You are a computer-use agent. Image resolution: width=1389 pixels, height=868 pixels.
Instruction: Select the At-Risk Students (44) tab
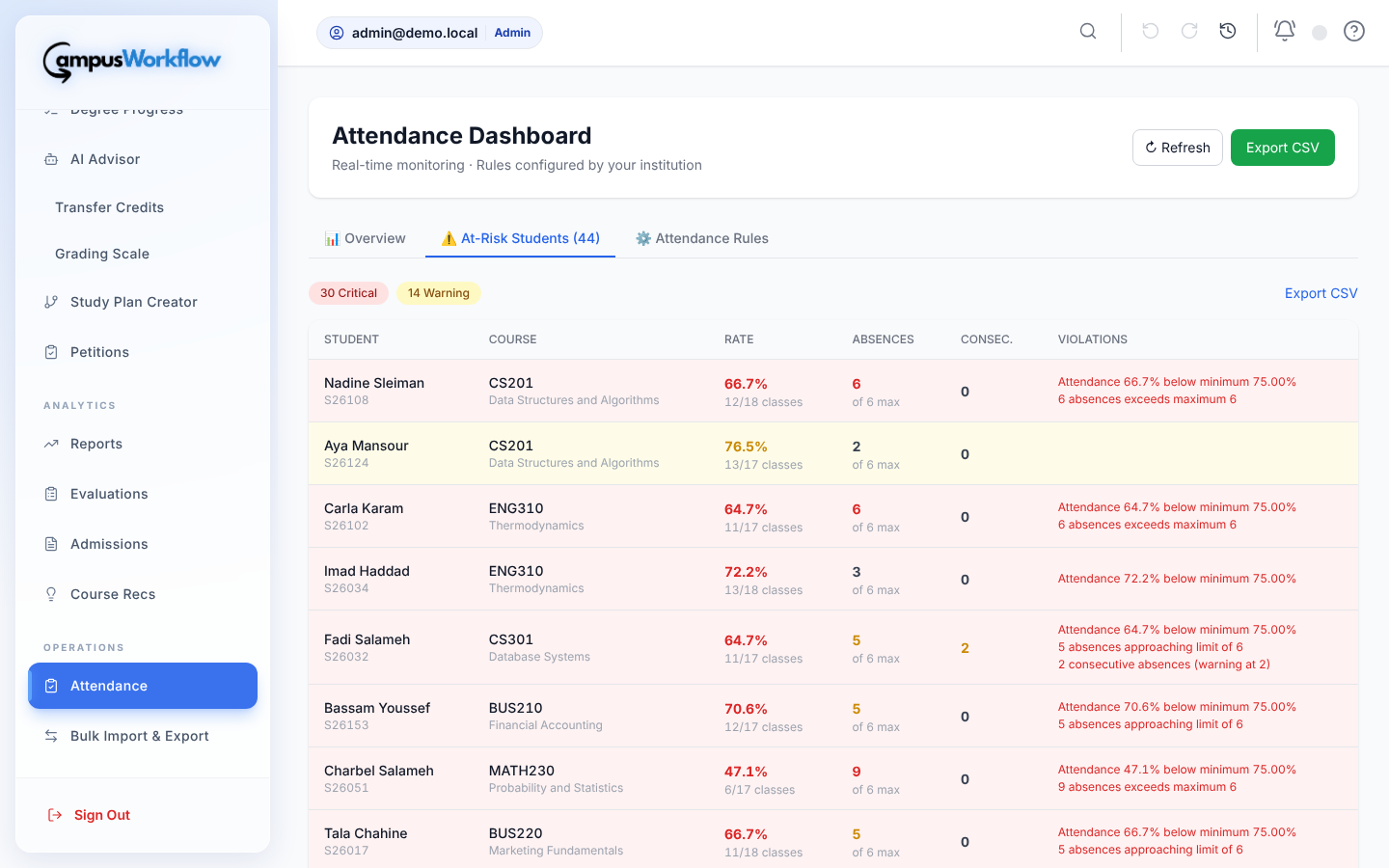520,238
